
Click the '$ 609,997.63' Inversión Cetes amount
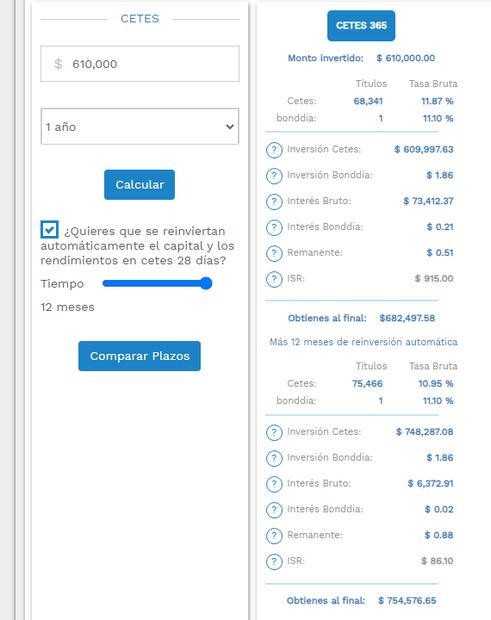tap(424, 149)
